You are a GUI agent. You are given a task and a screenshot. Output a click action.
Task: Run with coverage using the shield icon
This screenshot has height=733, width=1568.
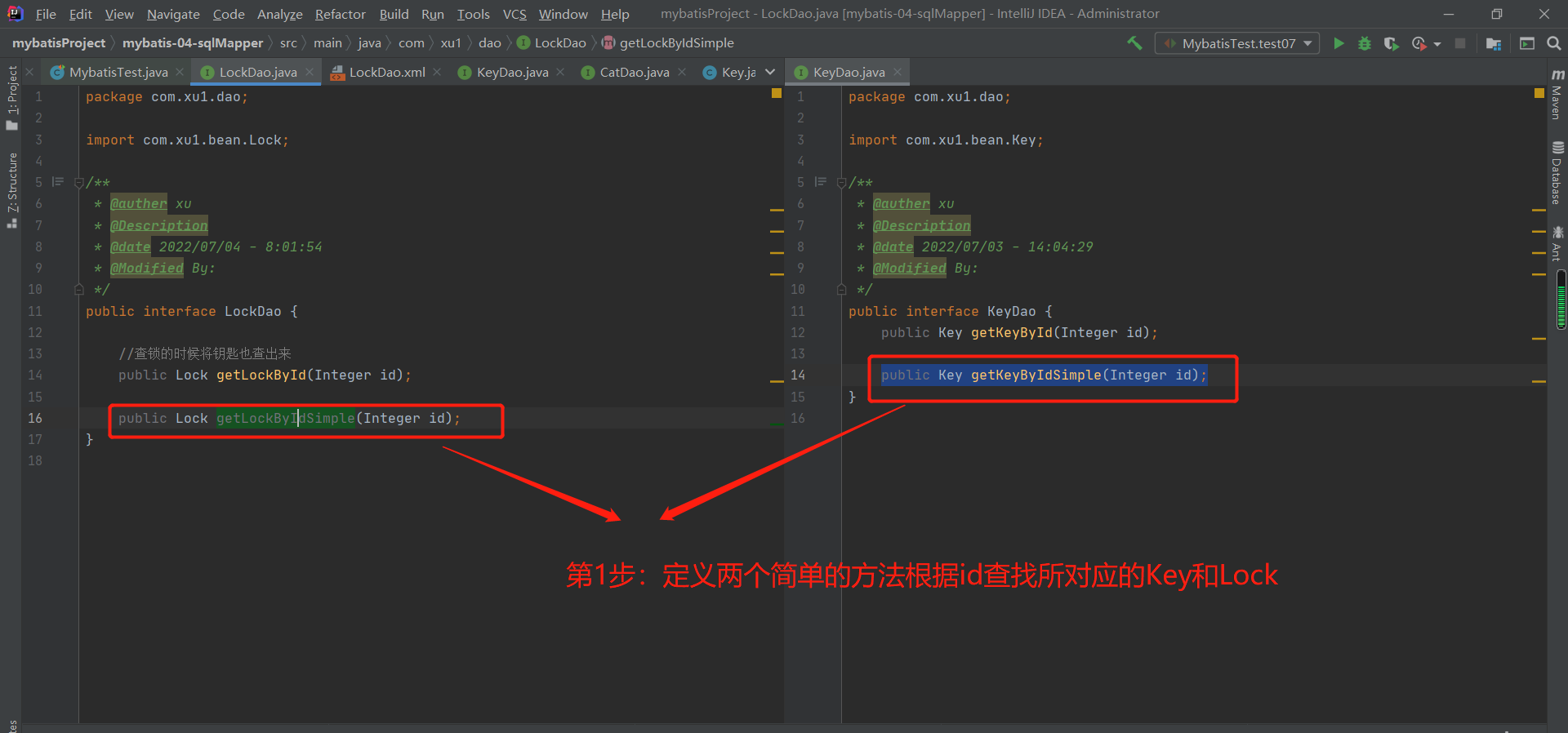1391,43
